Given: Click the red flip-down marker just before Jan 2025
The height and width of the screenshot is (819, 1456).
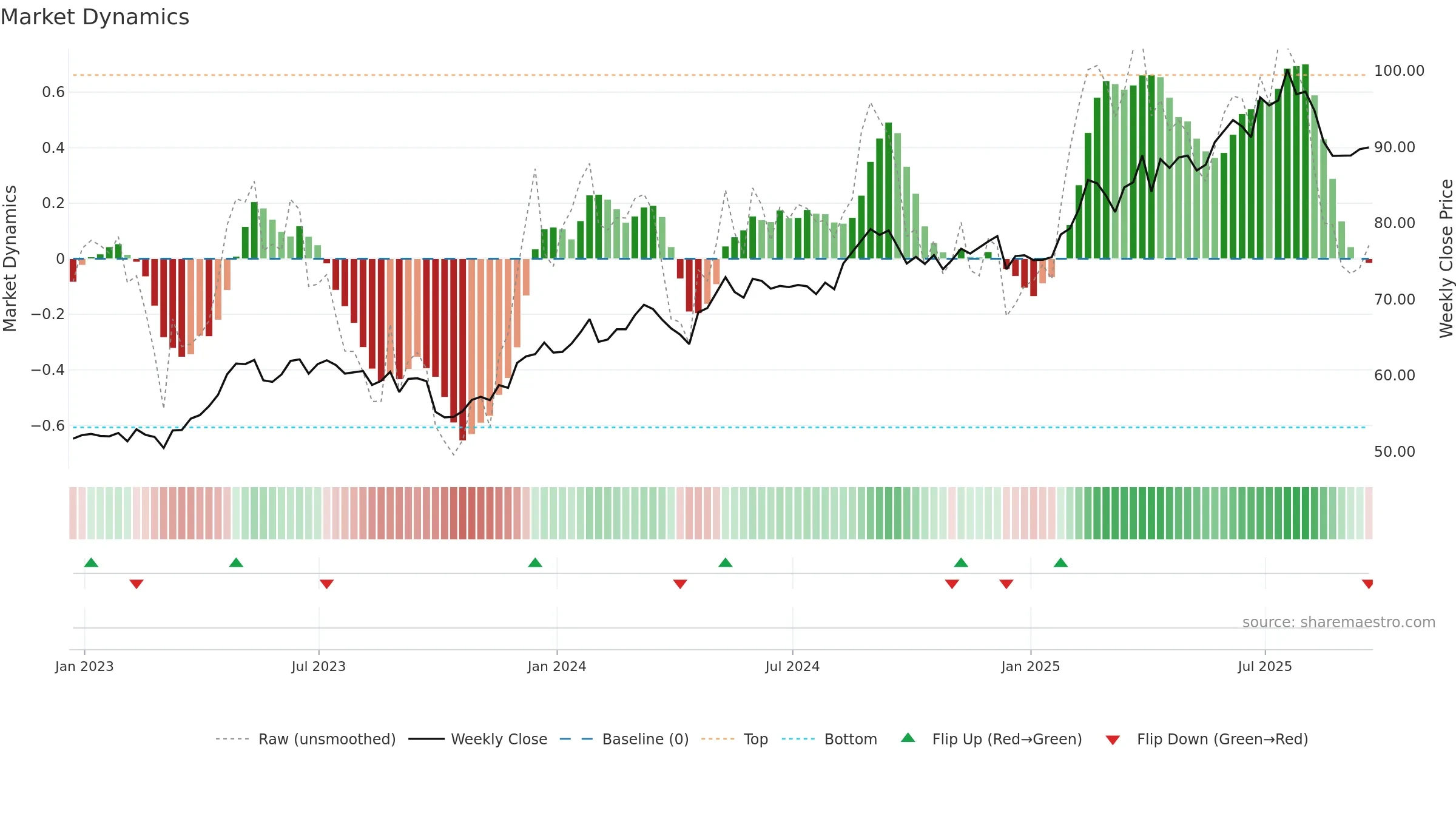Looking at the screenshot, I should click(x=1006, y=584).
